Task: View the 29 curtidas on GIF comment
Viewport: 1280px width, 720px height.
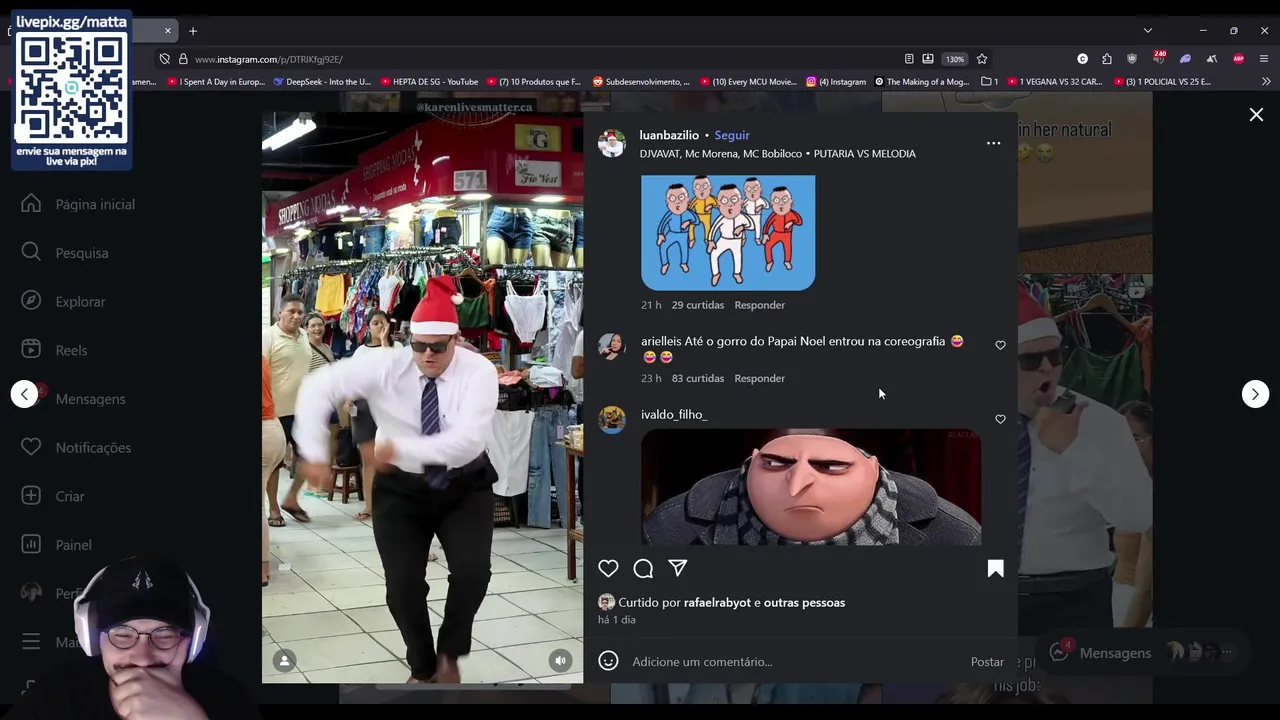Action: (x=698, y=305)
